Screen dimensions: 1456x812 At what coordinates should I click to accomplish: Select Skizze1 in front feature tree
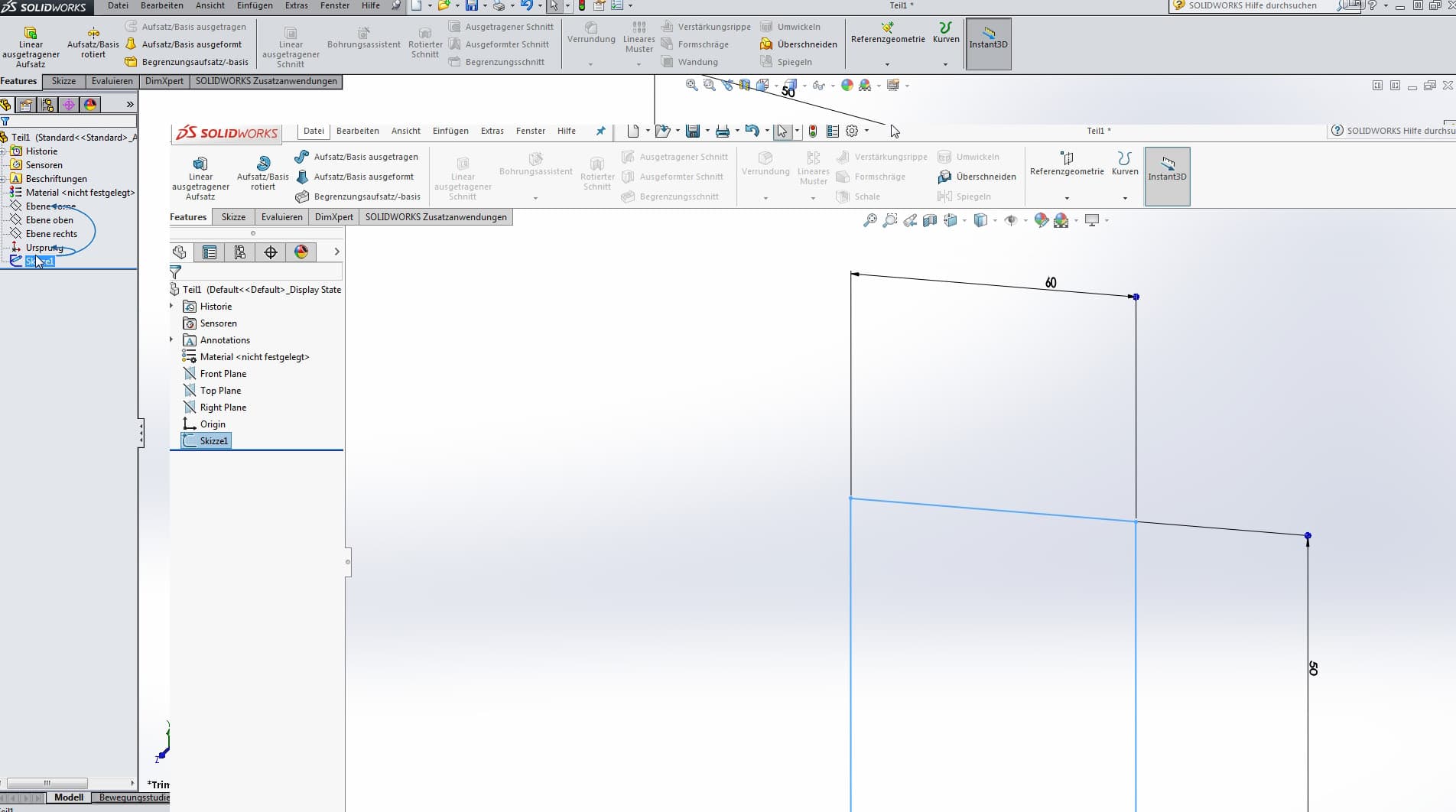(x=206, y=441)
